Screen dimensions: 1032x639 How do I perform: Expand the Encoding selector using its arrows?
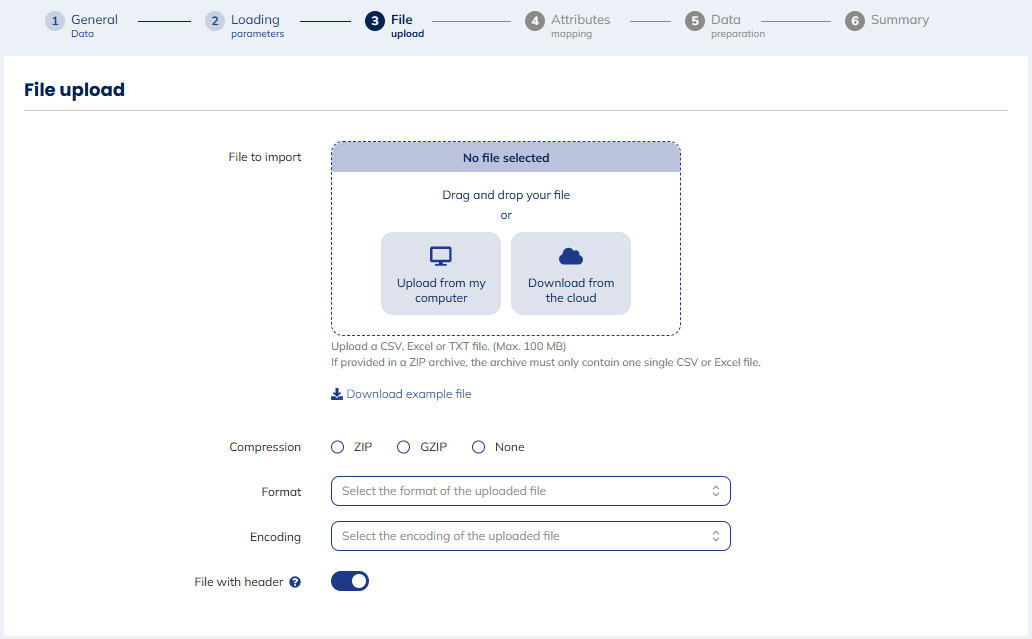[x=716, y=536]
